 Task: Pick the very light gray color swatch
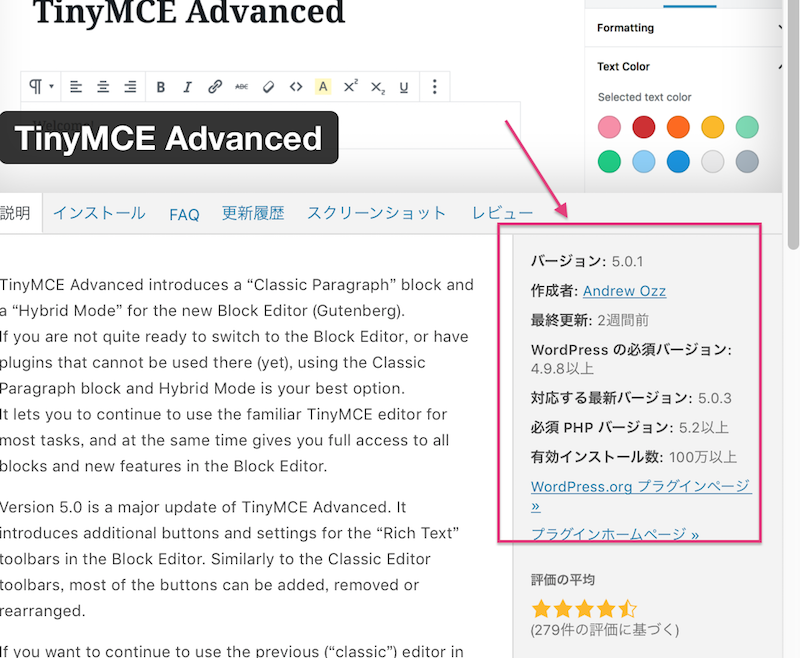(713, 162)
